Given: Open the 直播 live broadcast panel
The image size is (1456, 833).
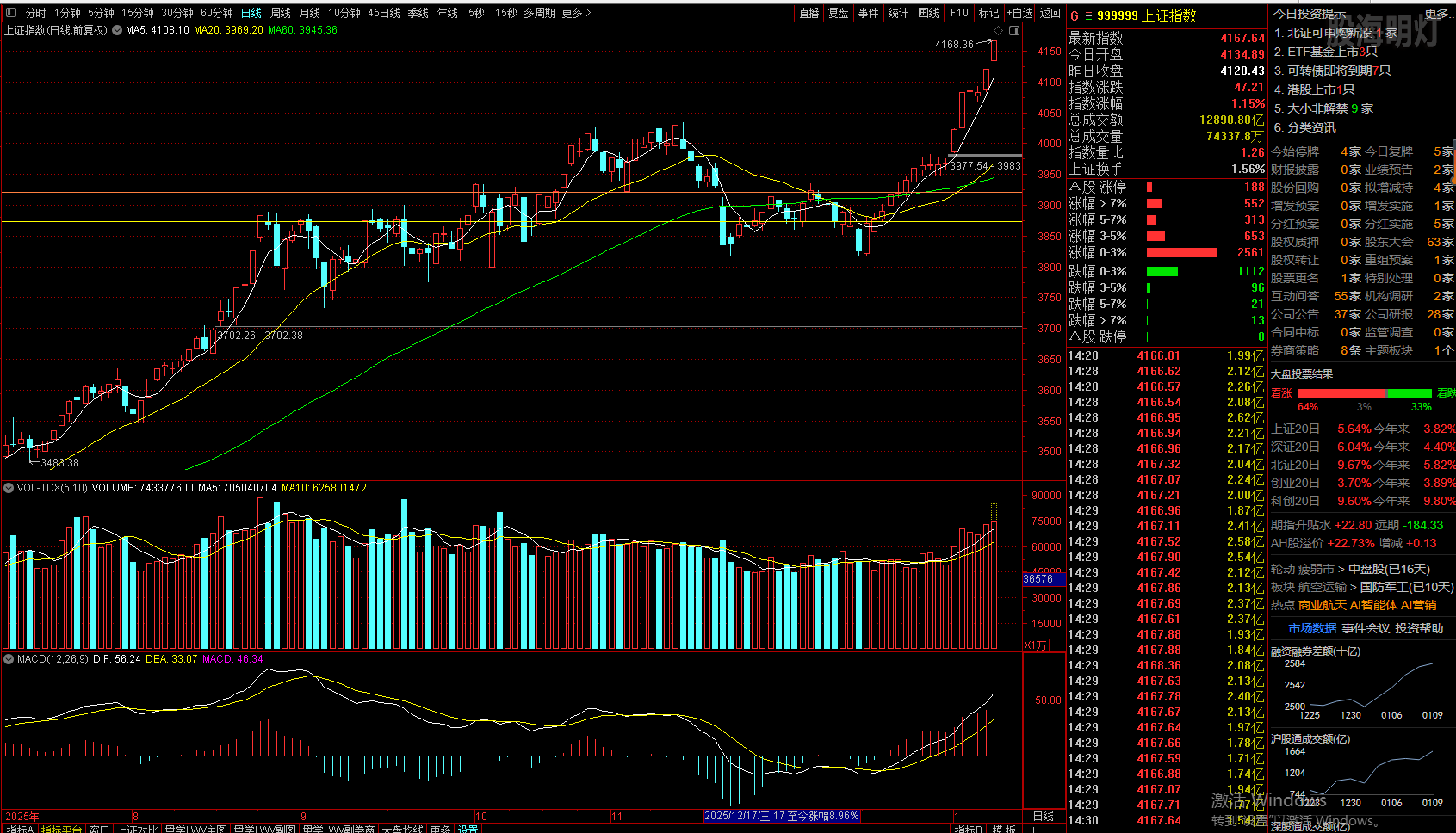Looking at the screenshot, I should coord(809,14).
